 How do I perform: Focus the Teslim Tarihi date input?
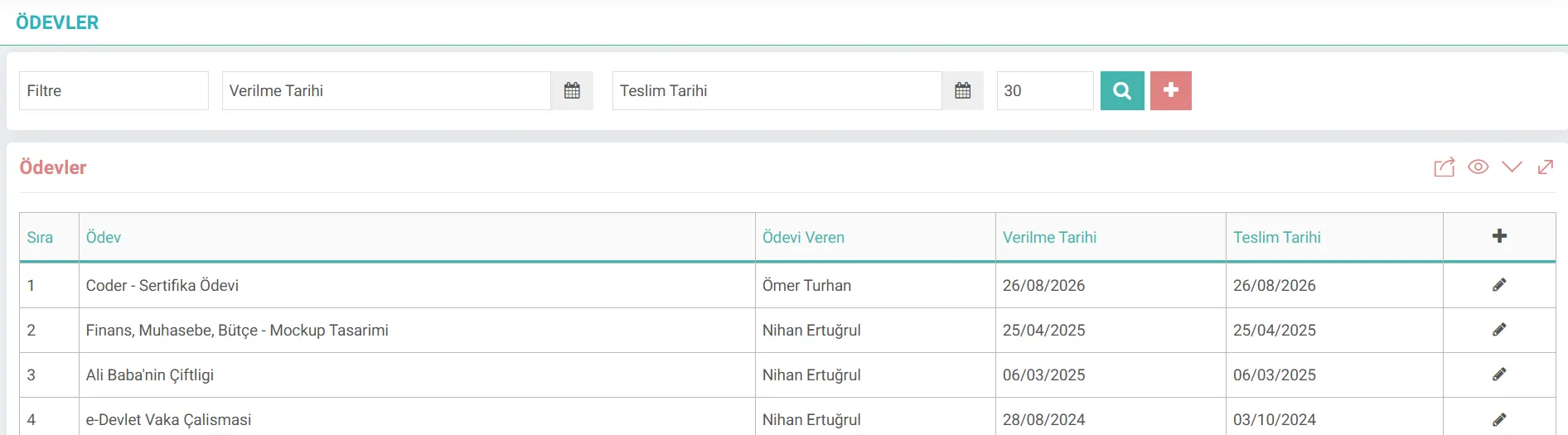(x=777, y=90)
